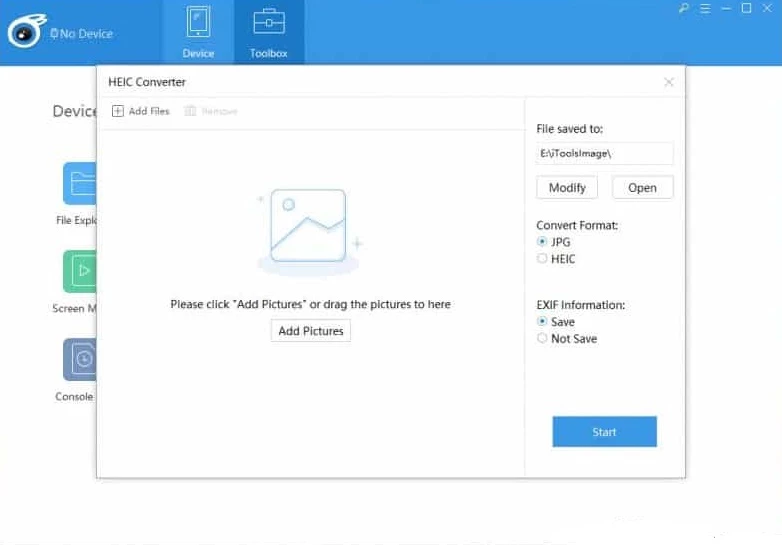Image resolution: width=782 pixels, height=545 pixels.
Task: Click the key icon in title bar
Action: [x=684, y=9]
